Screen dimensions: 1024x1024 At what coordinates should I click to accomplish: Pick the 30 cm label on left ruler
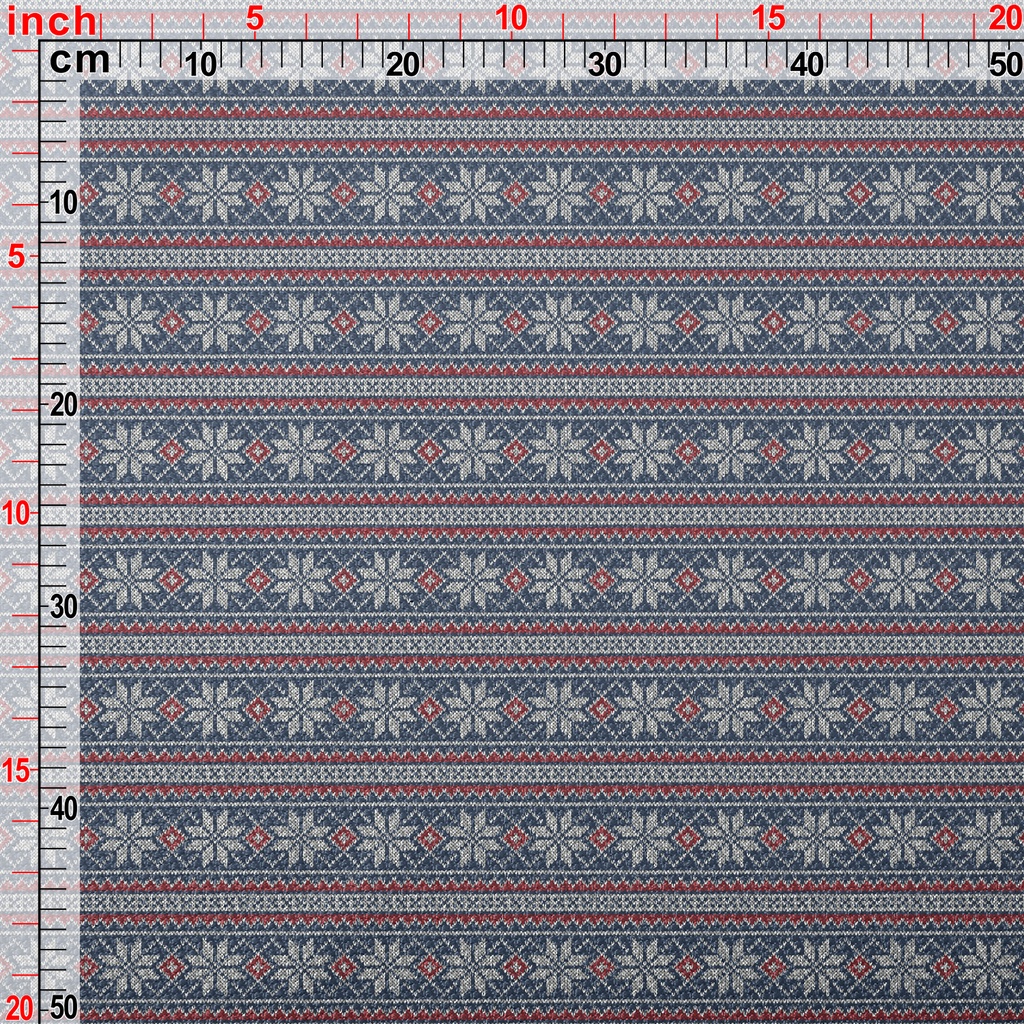[64, 606]
